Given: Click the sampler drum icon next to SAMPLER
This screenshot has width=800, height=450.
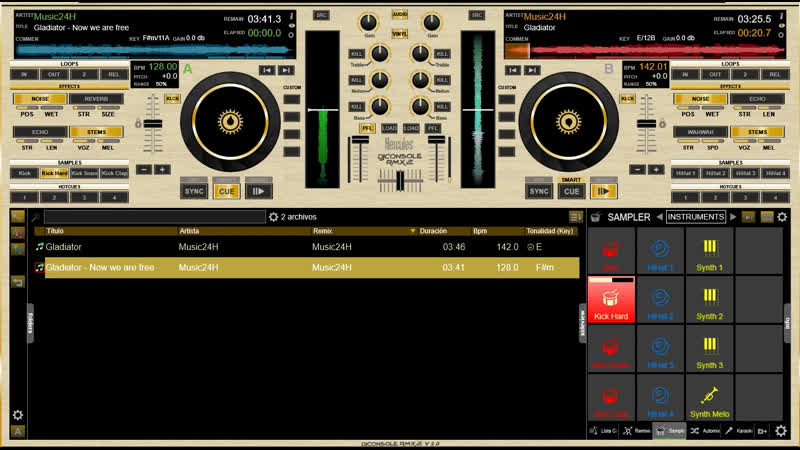Looking at the screenshot, I should 595,217.
